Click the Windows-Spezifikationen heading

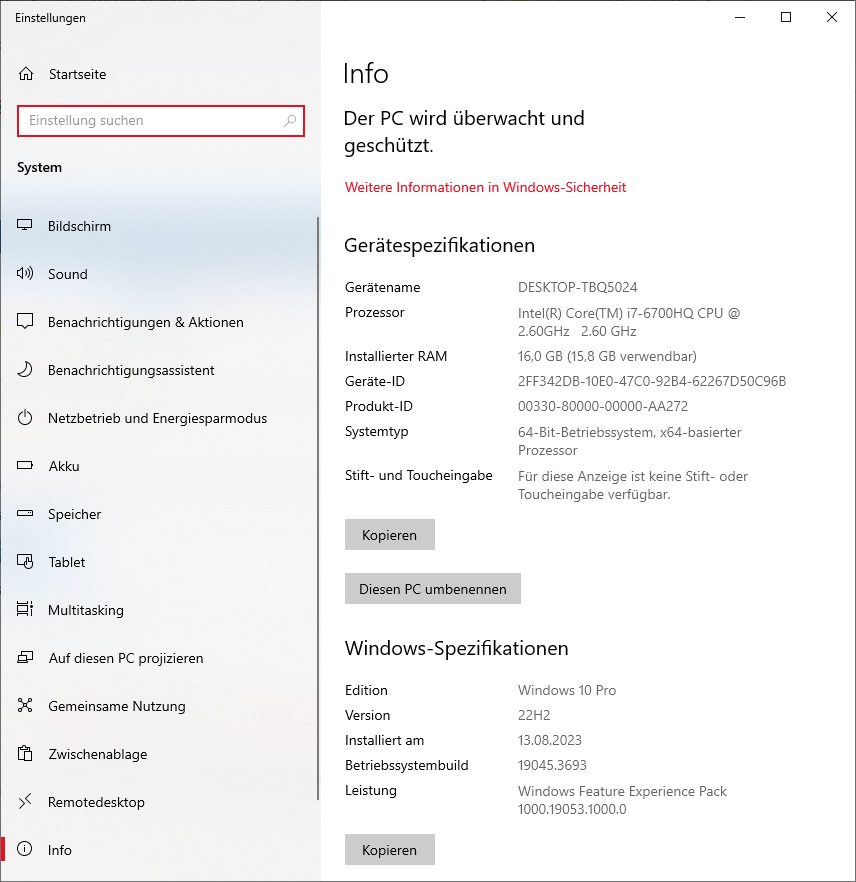pos(456,648)
